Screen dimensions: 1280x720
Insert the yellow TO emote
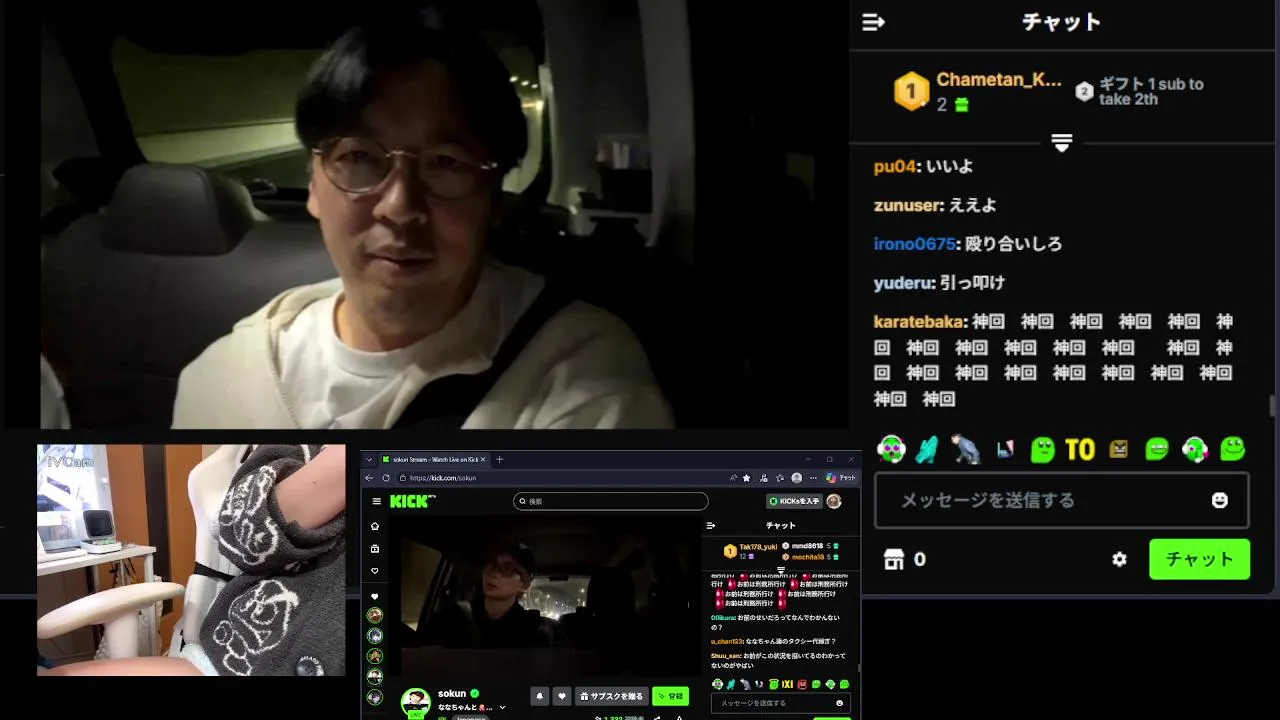[1080, 450]
